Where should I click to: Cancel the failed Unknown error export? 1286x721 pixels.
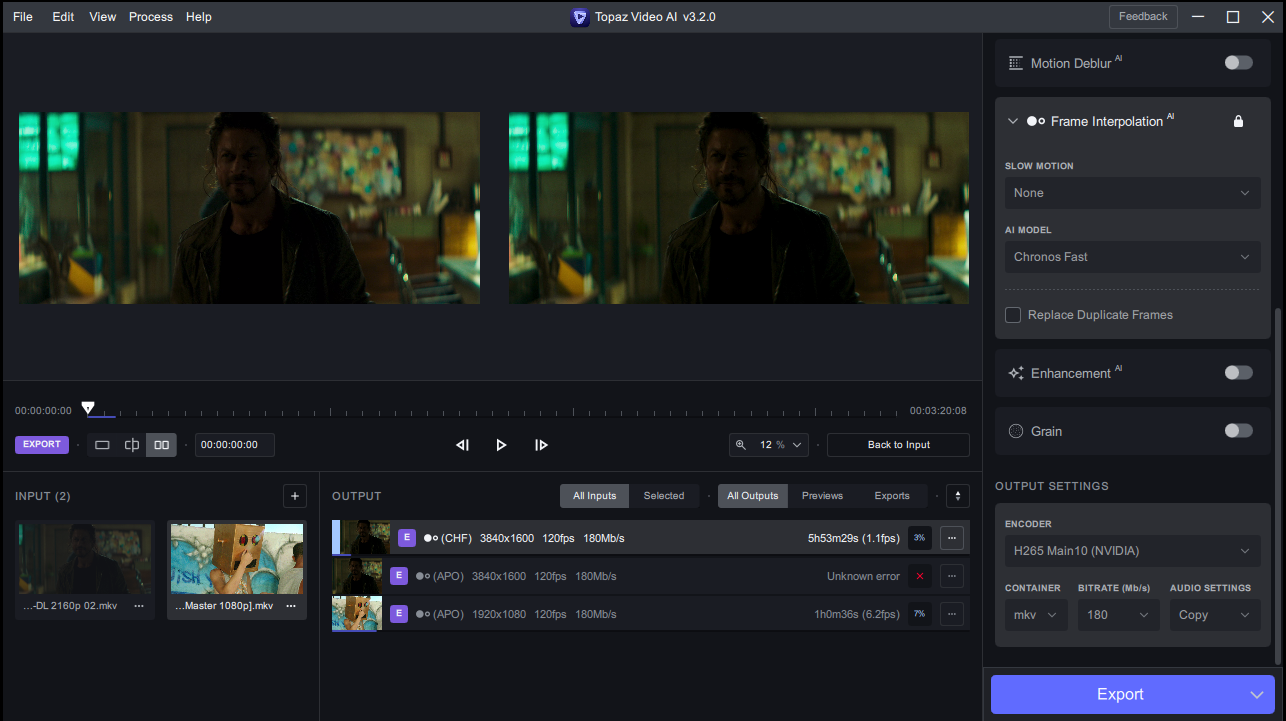pos(919,576)
